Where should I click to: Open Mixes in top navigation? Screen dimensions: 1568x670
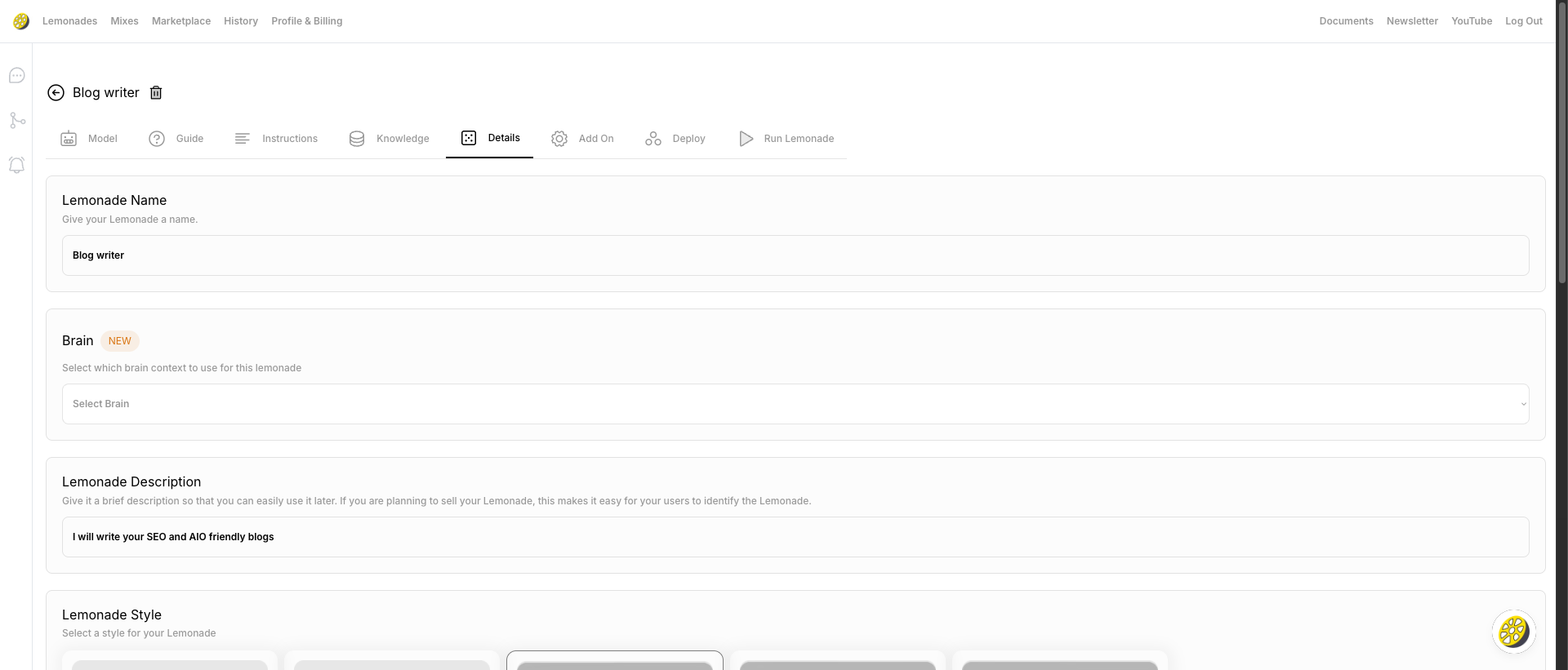(x=124, y=21)
